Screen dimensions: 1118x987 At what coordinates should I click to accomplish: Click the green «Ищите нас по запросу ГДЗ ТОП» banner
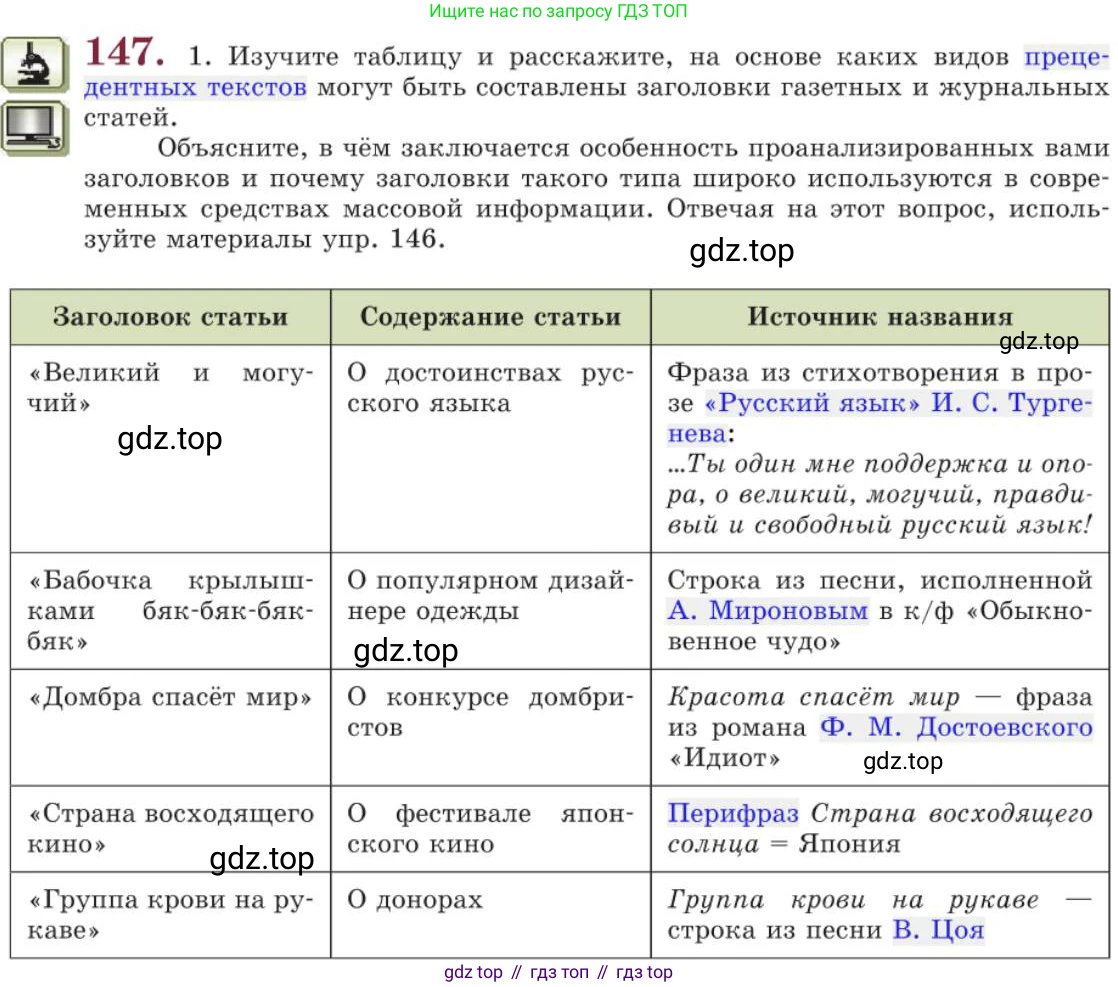[558, 12]
